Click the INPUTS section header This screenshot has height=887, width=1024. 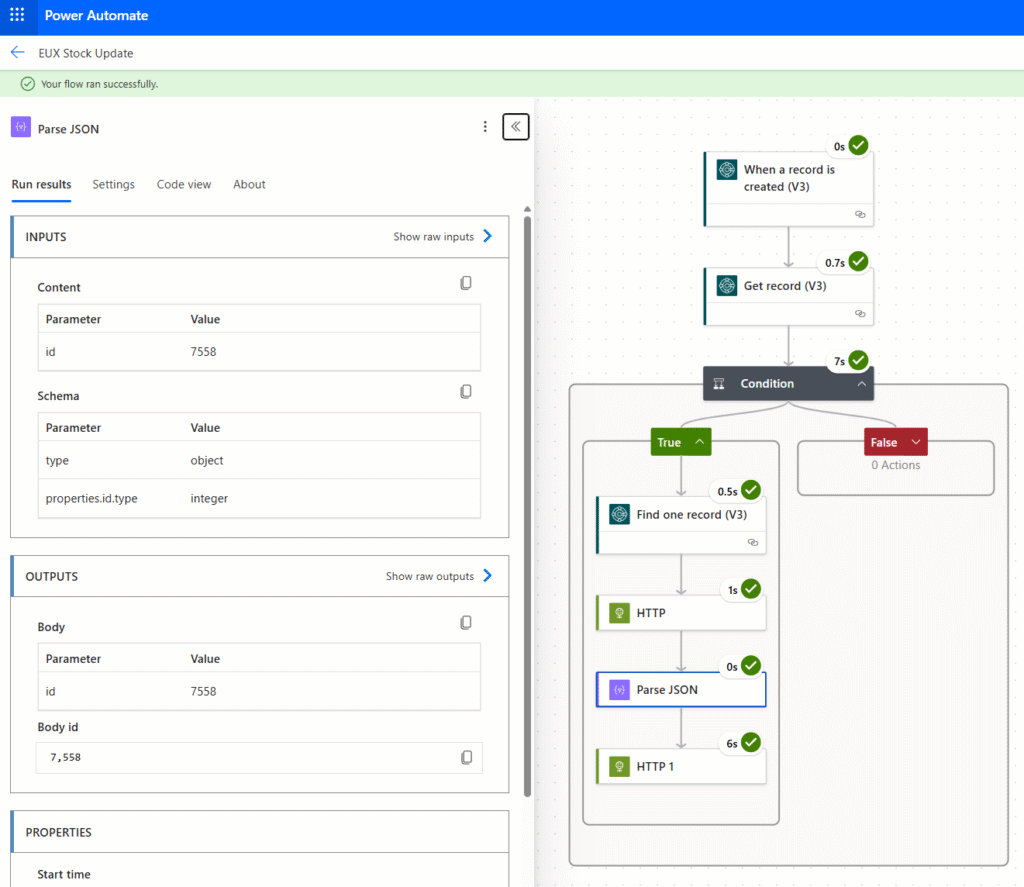tap(260, 236)
